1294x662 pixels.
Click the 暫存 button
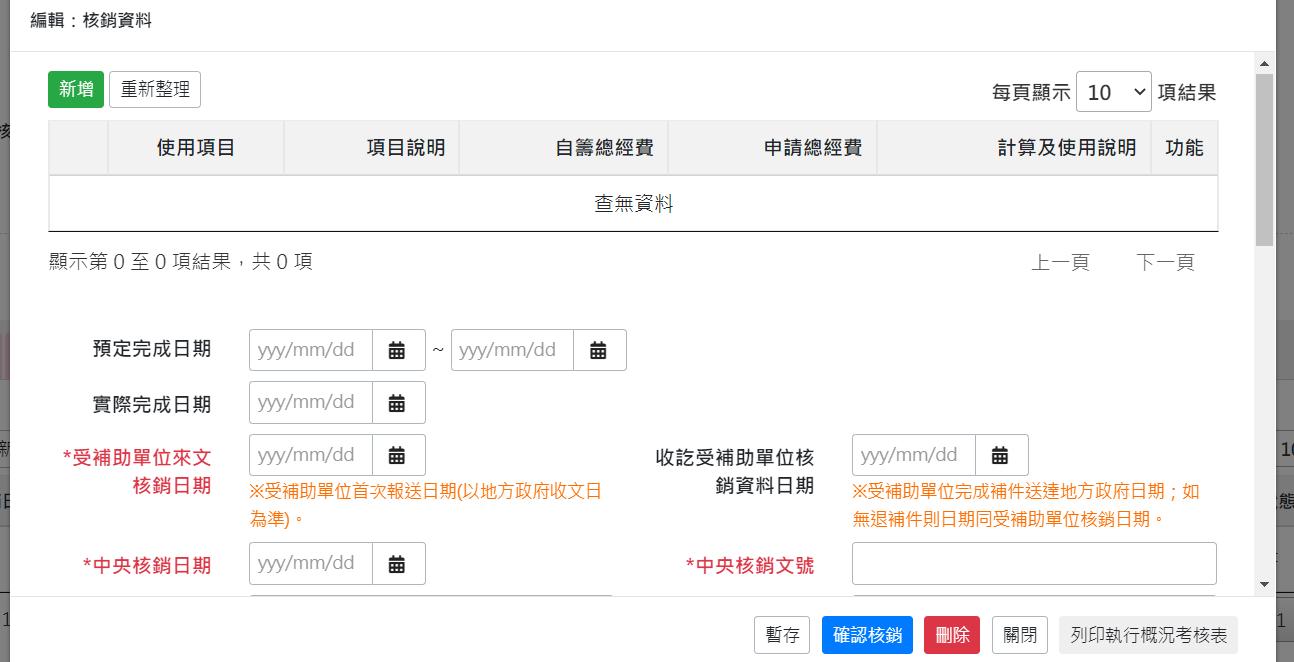point(782,635)
